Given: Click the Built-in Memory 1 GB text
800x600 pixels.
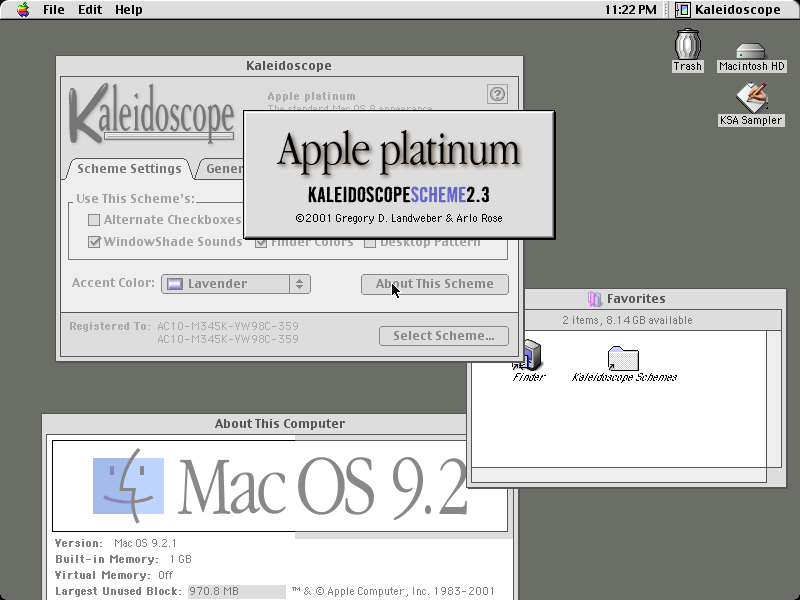Looking at the screenshot, I should pyautogui.click(x=181, y=559).
